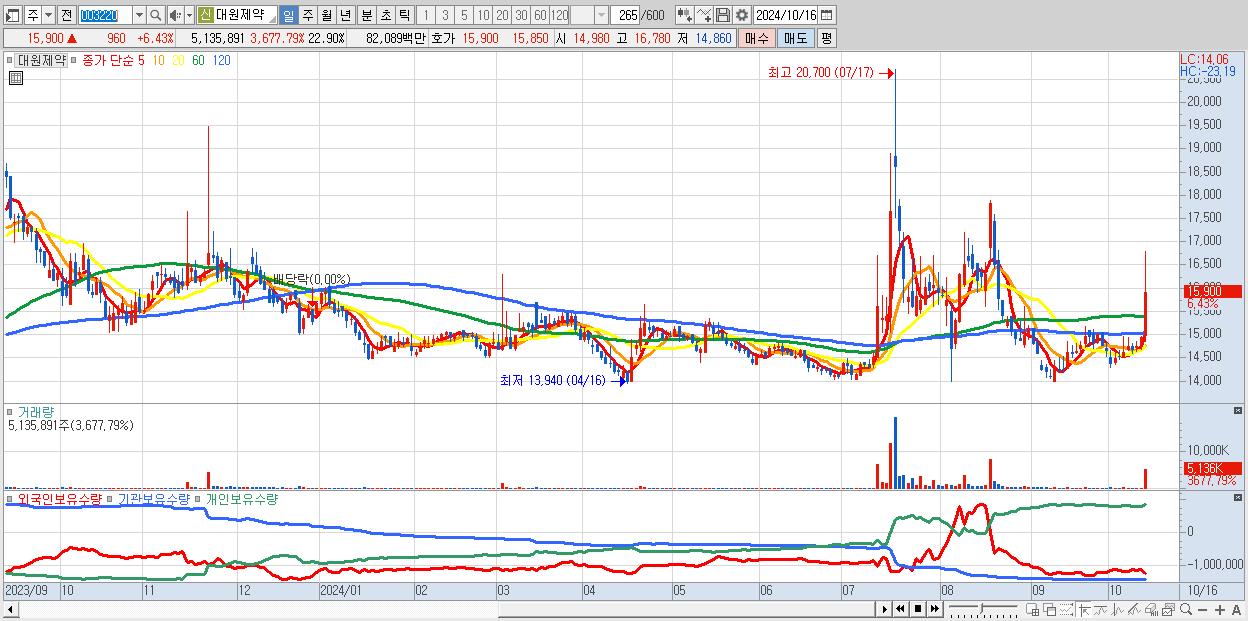Switch to 년 yearly chart period

click(x=345, y=15)
